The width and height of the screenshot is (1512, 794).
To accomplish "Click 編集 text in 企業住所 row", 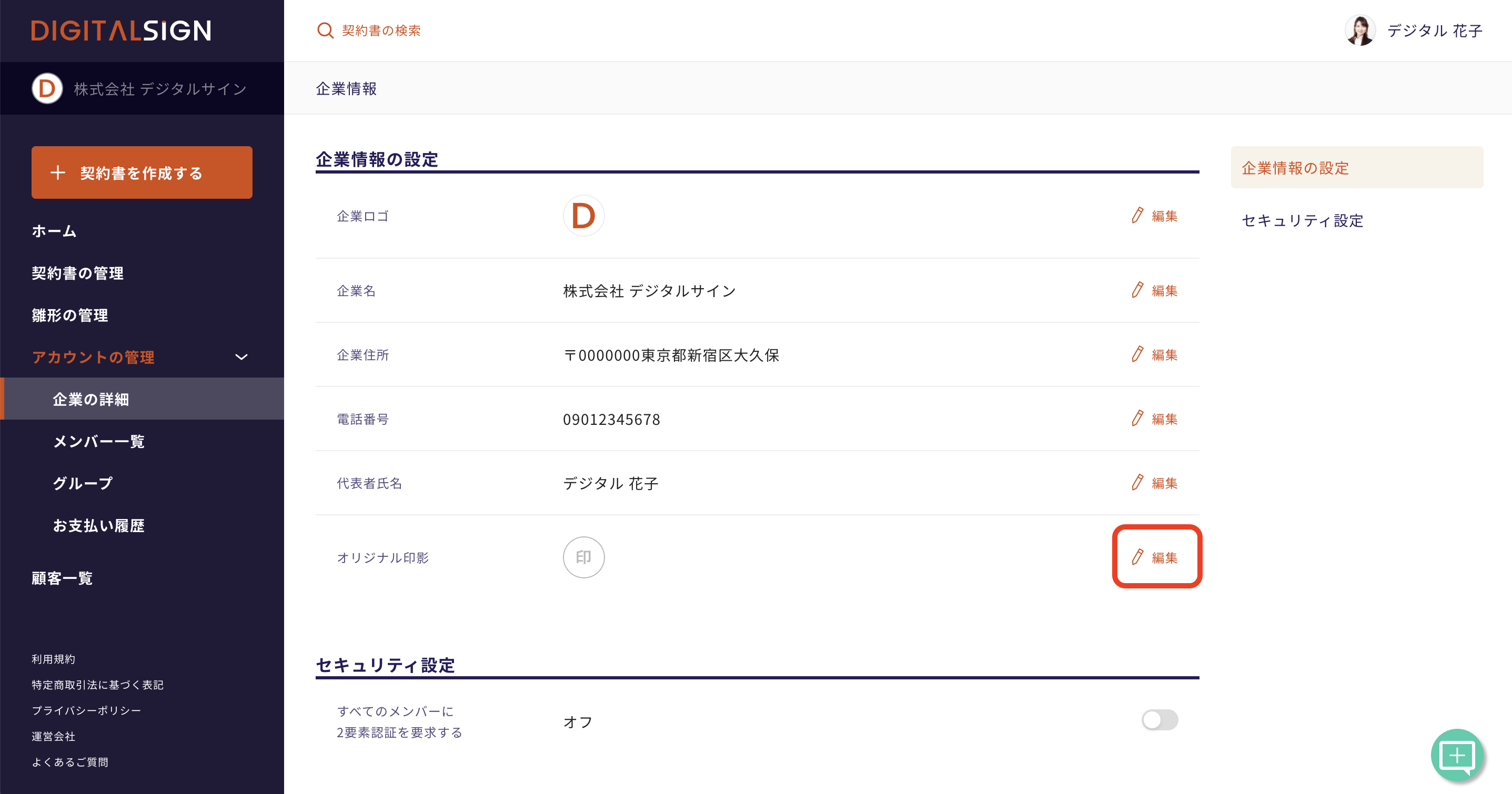I will pyautogui.click(x=1165, y=355).
